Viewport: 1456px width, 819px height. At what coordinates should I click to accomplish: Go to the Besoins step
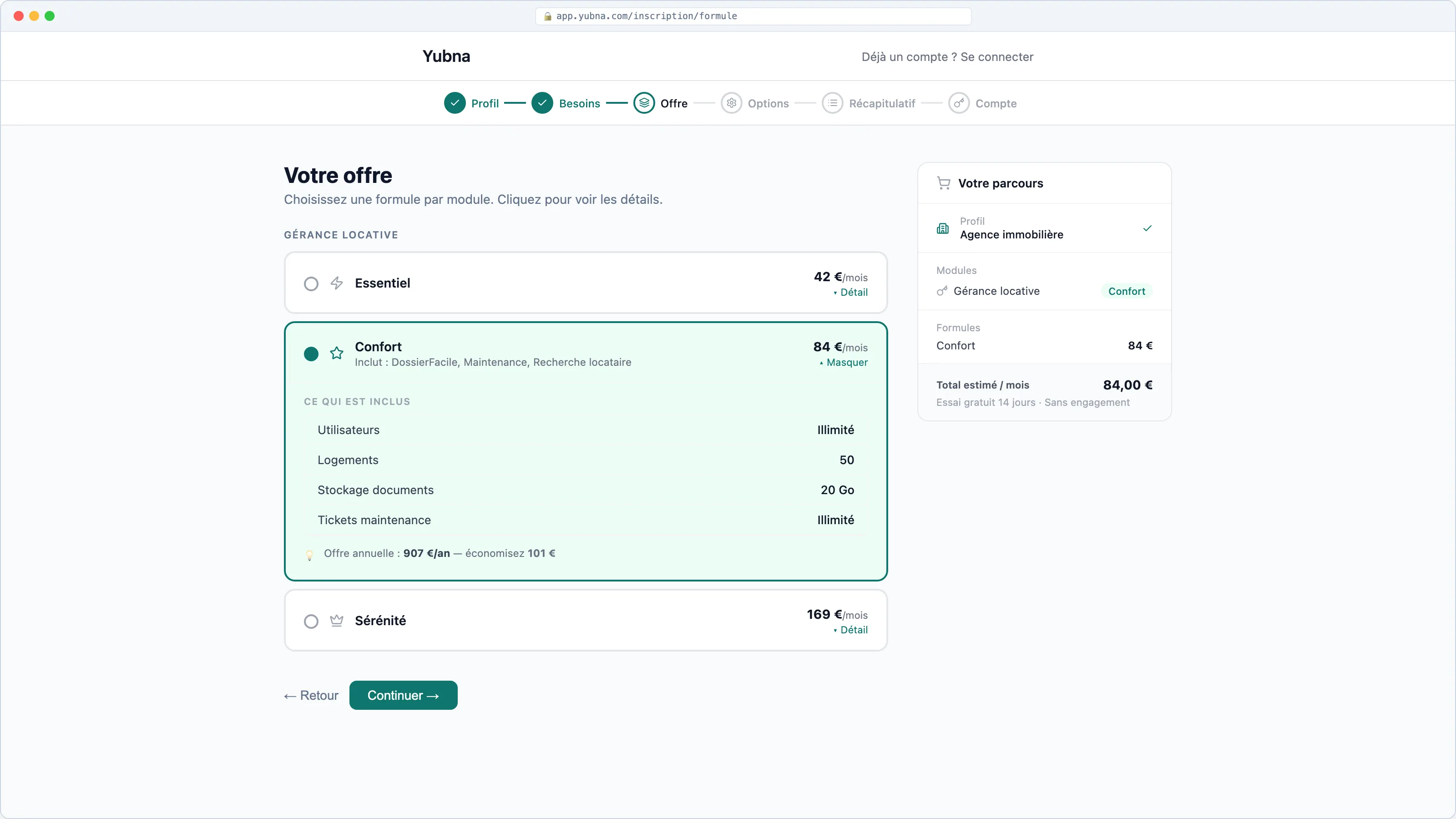pos(579,103)
